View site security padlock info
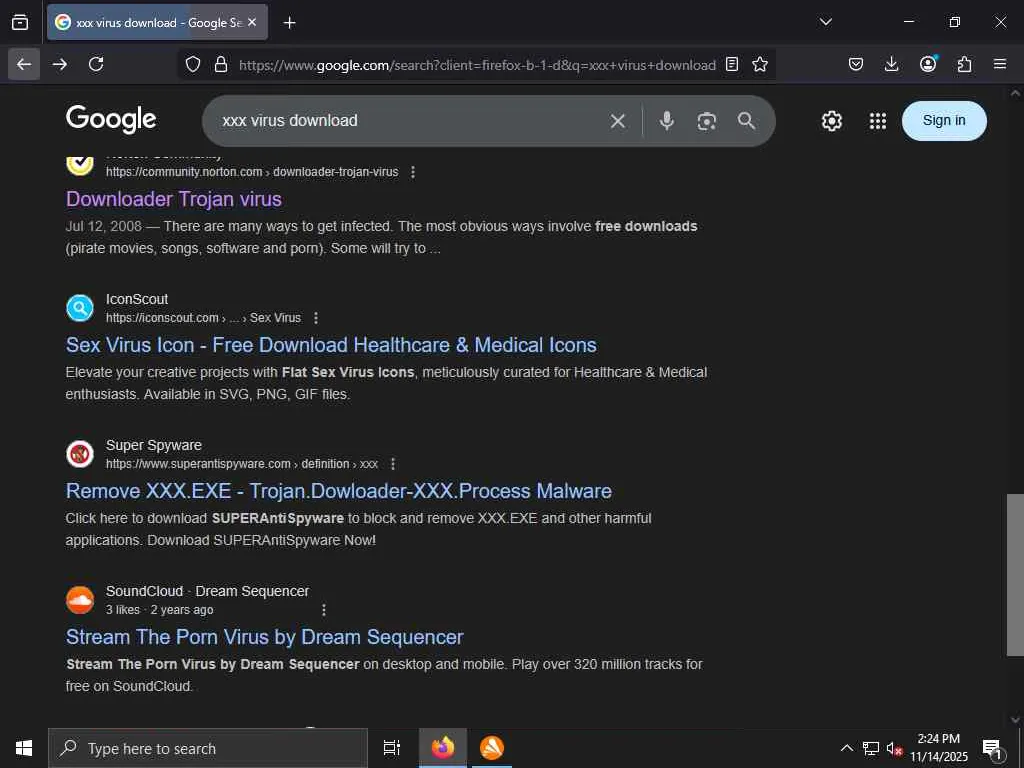Screen dimensions: 1024x768 pyautogui.click(x=221, y=64)
